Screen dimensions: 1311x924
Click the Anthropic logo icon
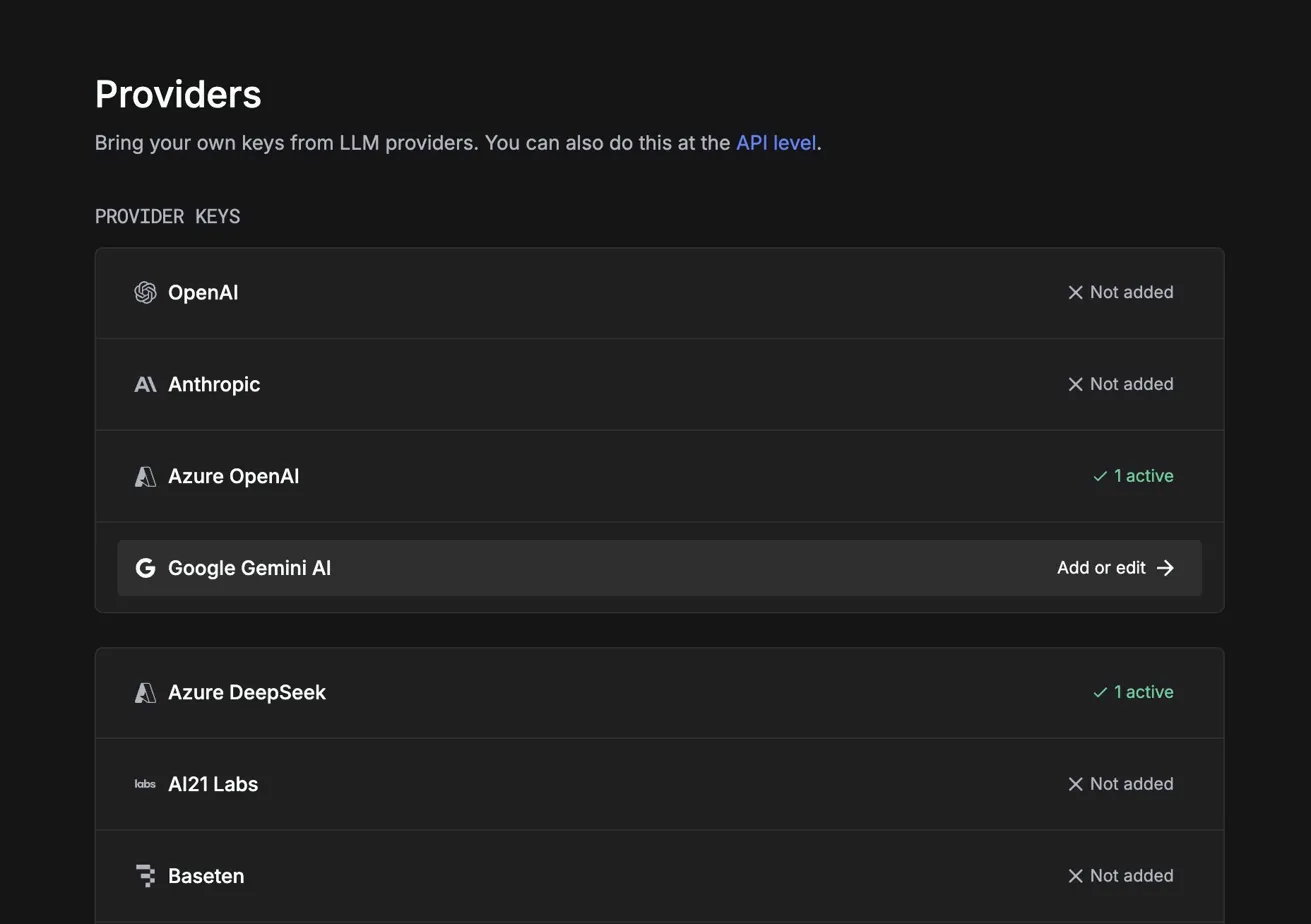coord(145,384)
